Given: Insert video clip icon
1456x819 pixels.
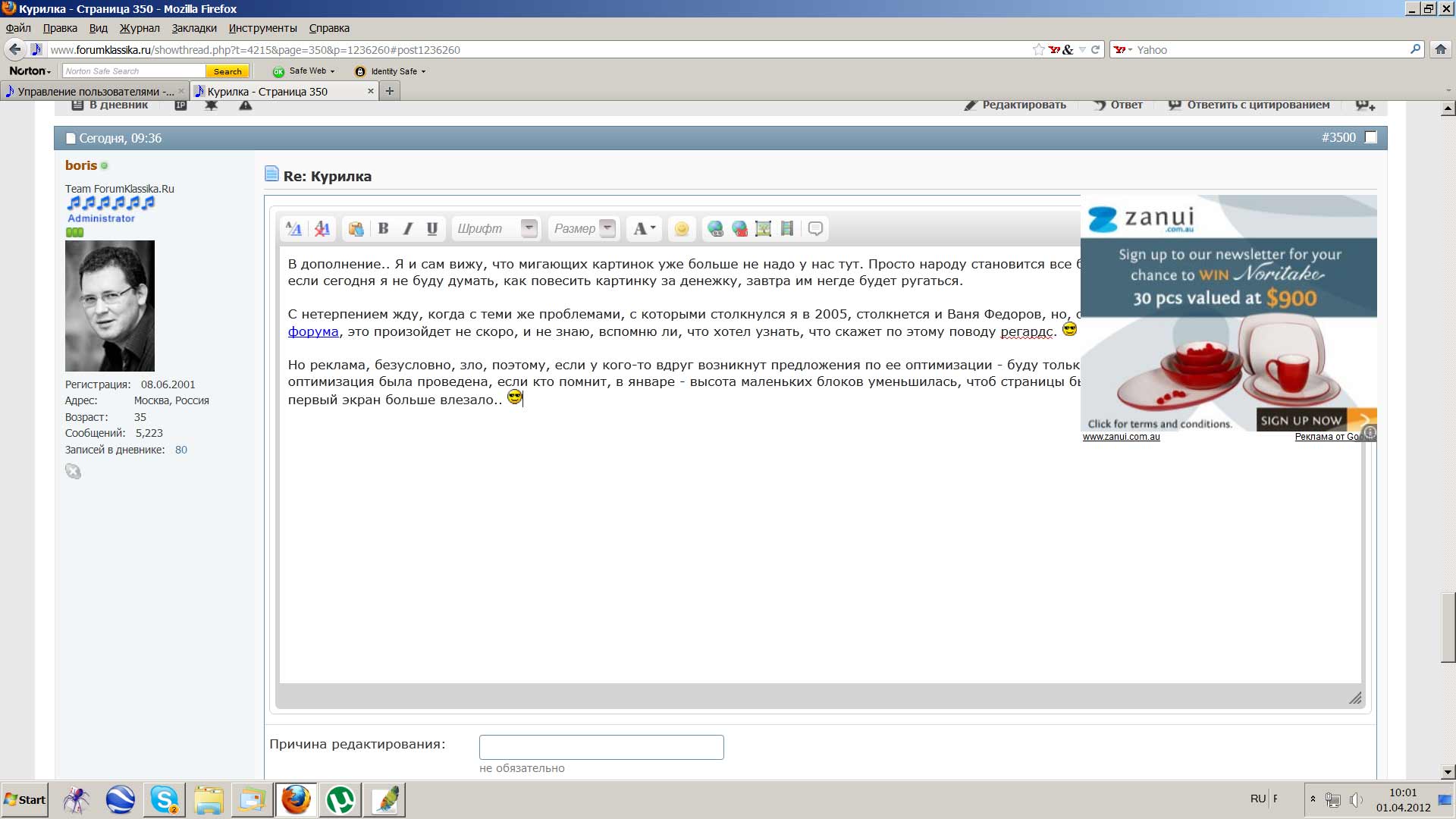Looking at the screenshot, I should point(787,228).
